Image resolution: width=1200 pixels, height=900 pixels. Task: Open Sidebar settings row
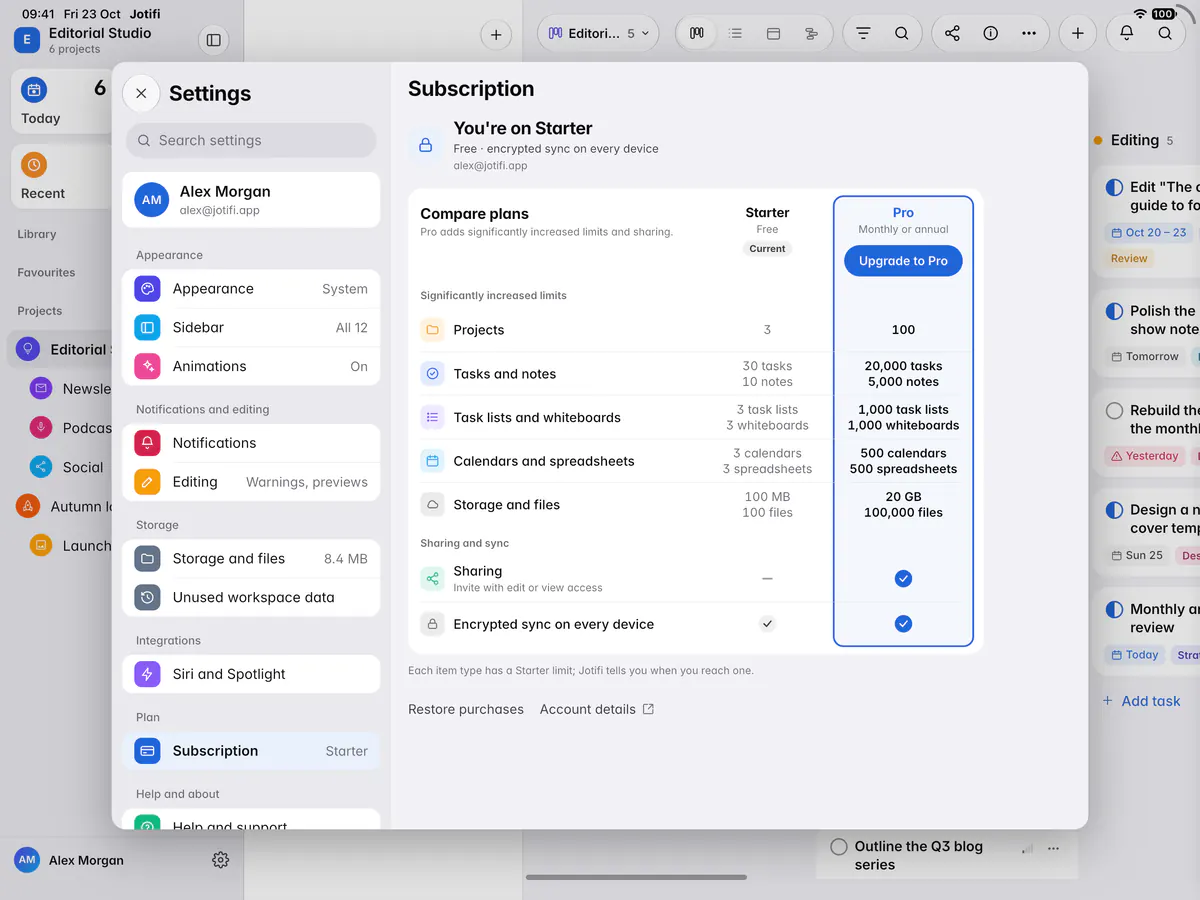click(x=251, y=327)
